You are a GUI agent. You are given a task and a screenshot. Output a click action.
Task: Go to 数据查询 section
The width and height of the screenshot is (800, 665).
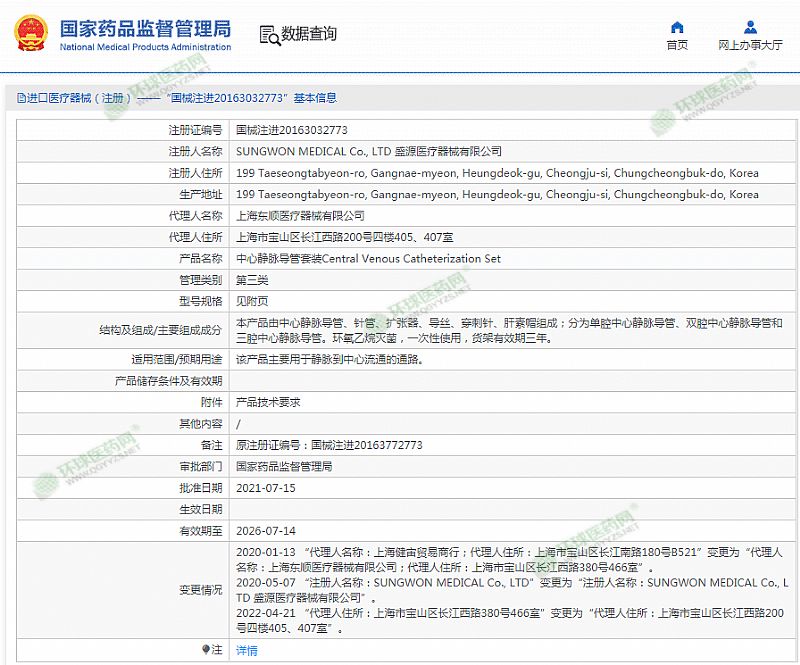[309, 34]
